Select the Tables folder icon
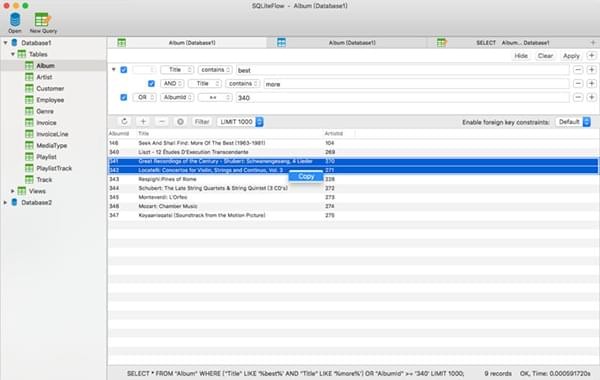The width and height of the screenshot is (600, 380). (x=22, y=54)
